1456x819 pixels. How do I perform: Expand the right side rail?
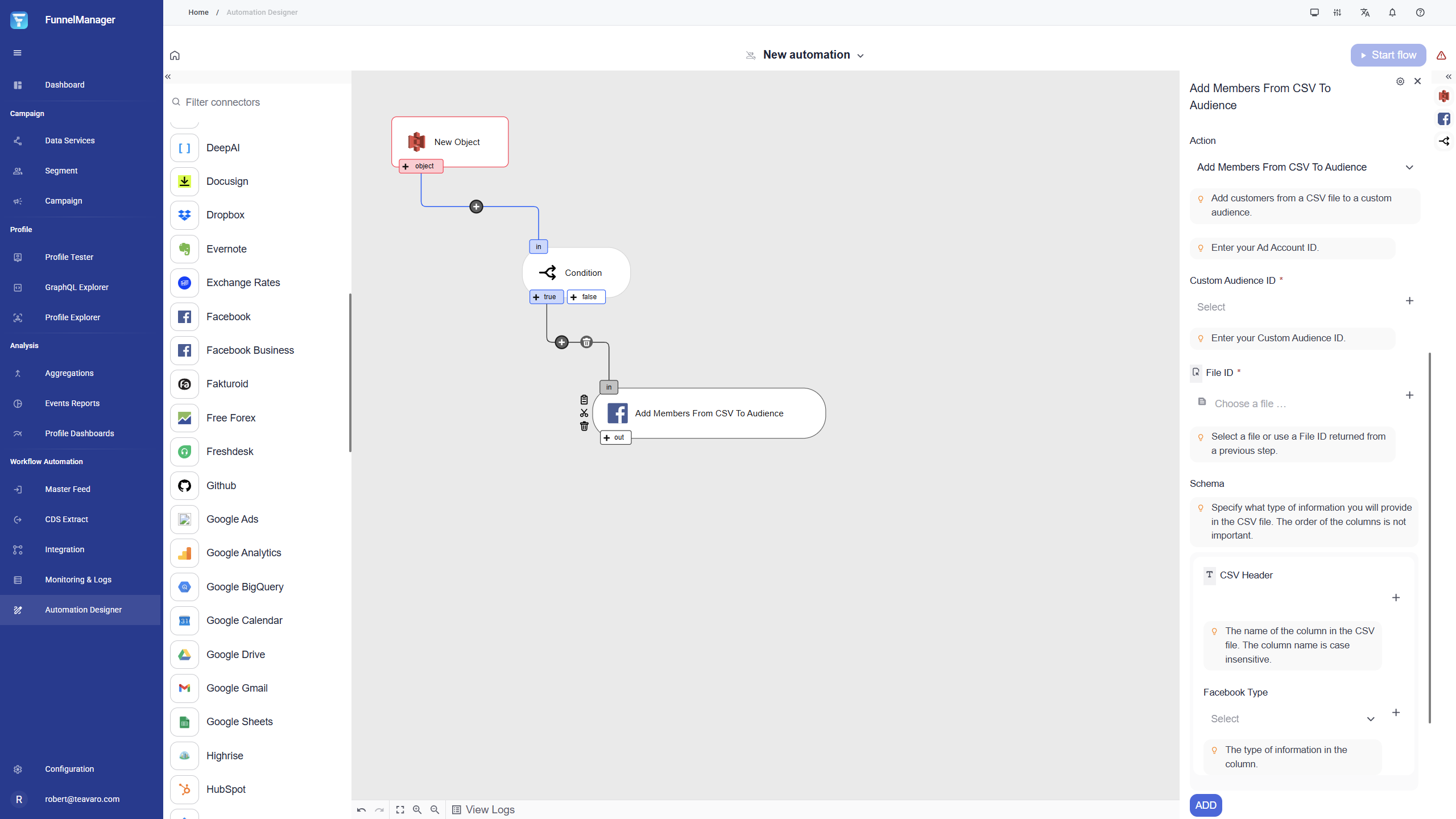click(x=1449, y=76)
